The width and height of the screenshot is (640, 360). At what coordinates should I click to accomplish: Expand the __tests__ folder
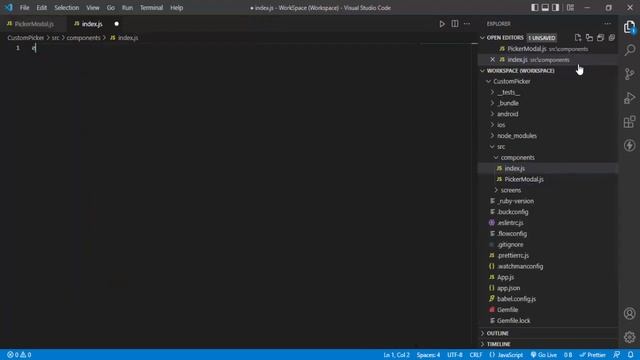coord(492,92)
